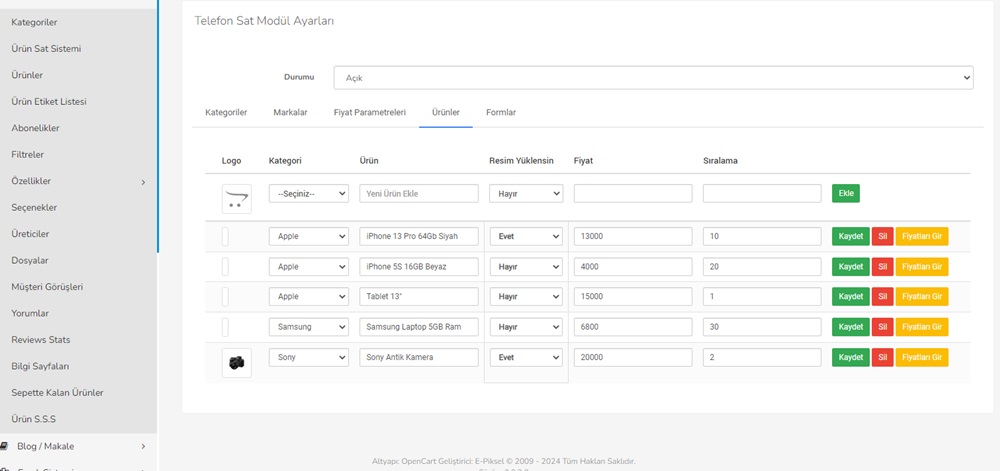Click Fiyatları Gir for Tablet 13

(922, 296)
